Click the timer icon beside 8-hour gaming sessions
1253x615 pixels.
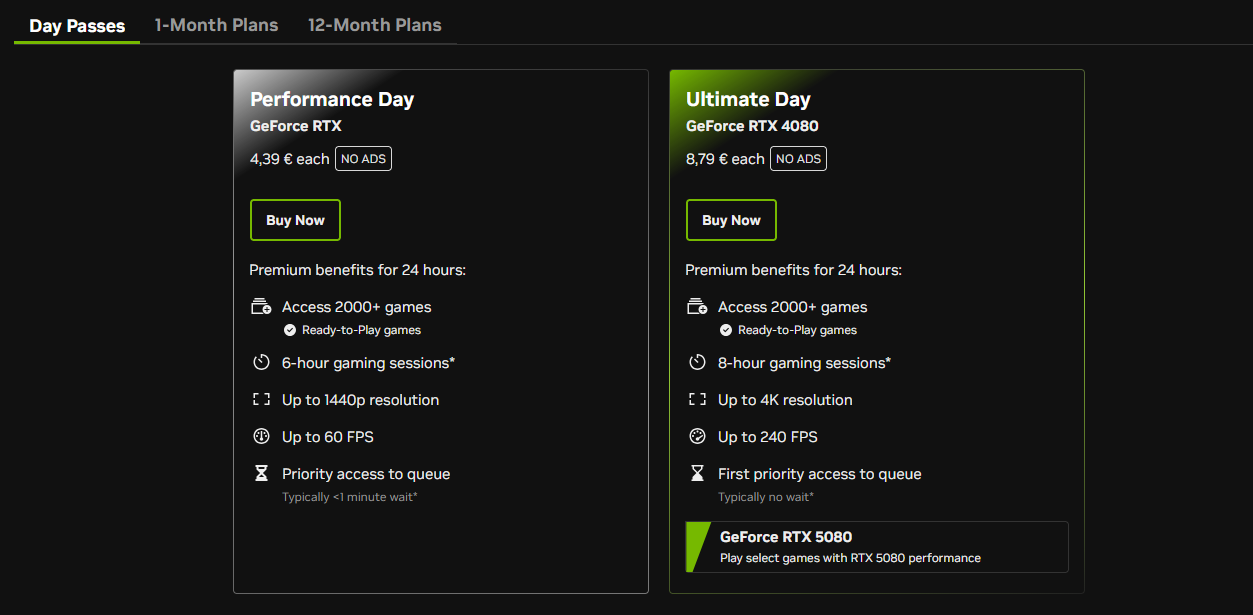(x=697, y=363)
